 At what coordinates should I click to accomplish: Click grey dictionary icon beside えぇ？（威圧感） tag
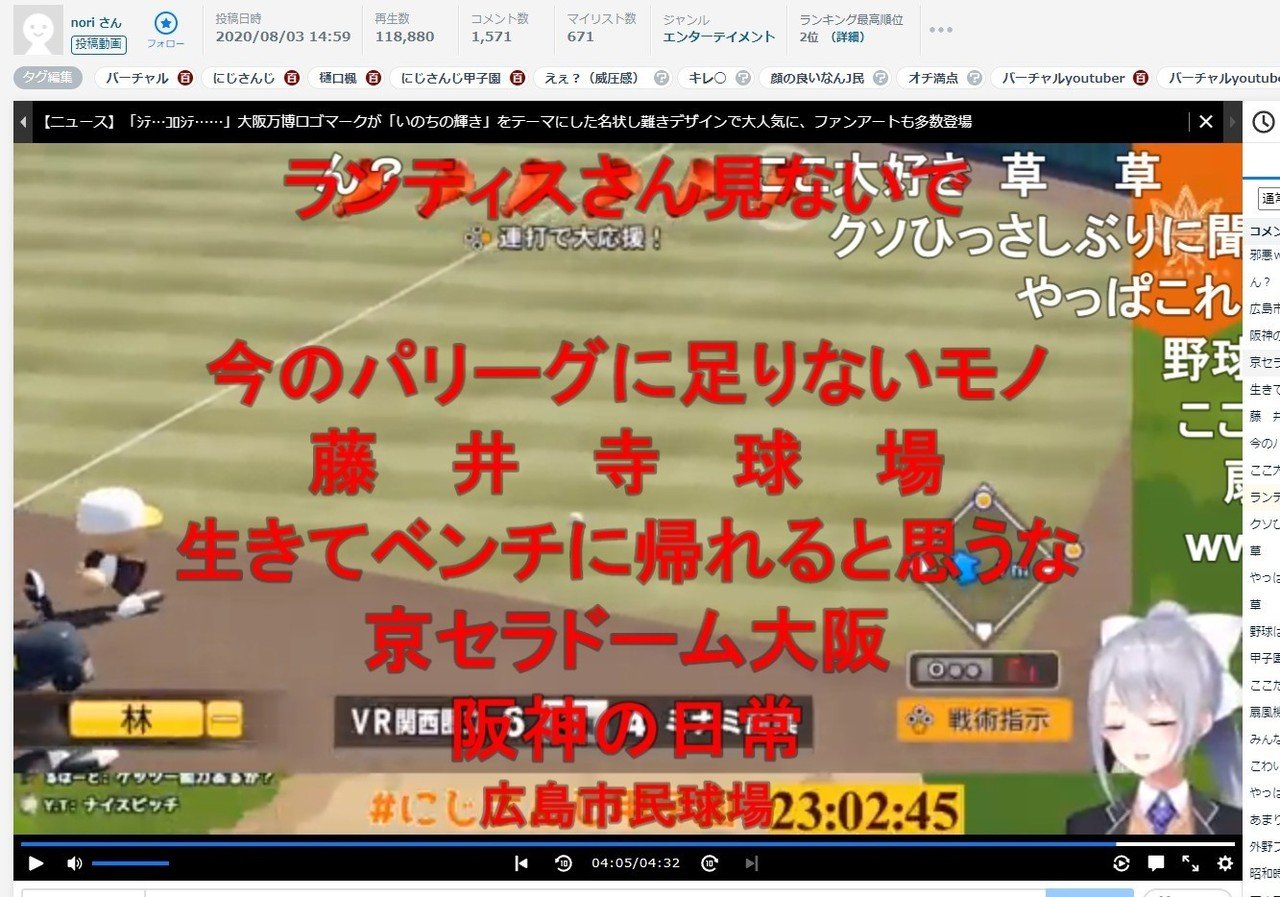click(x=661, y=78)
